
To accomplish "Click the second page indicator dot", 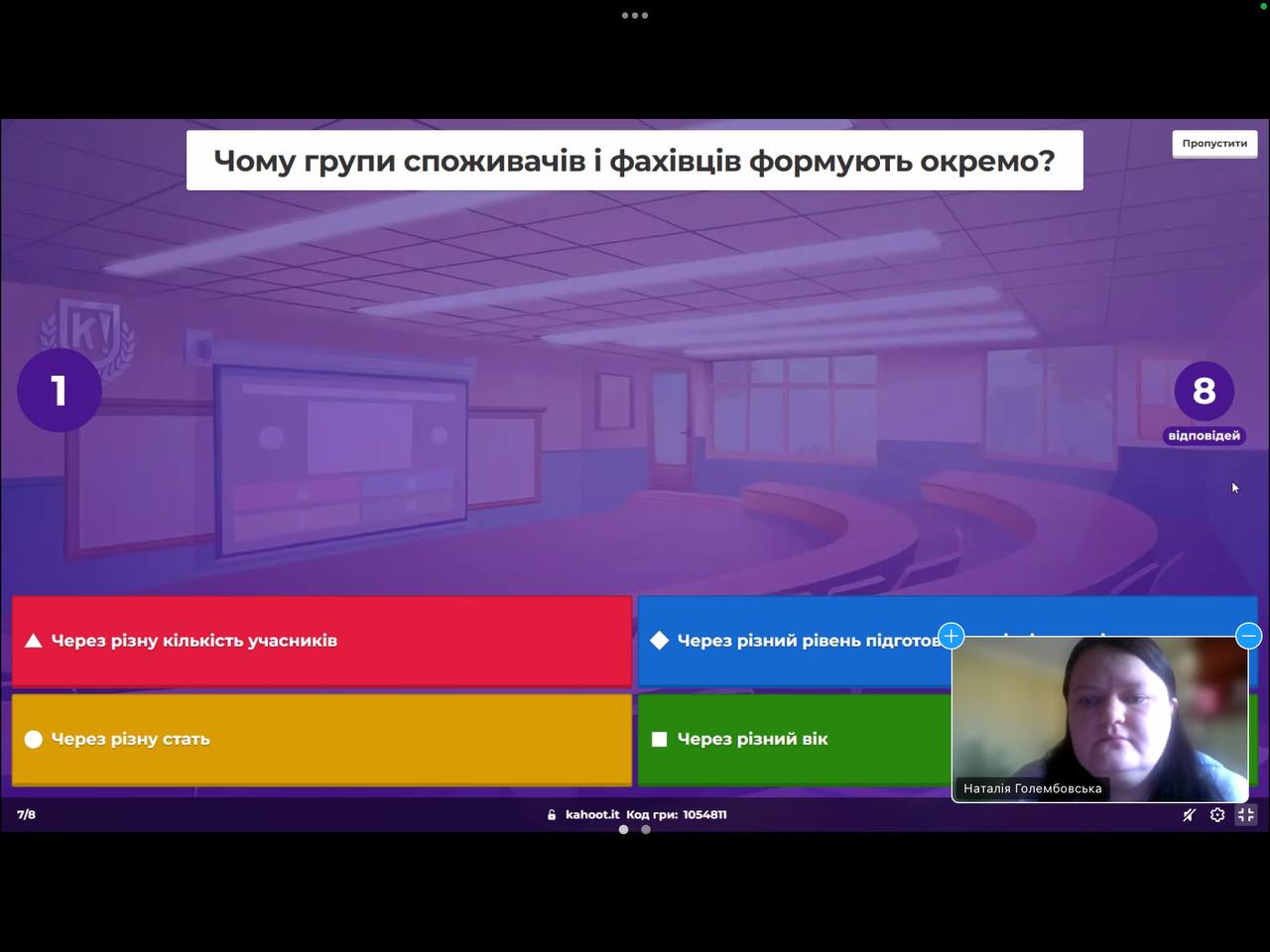I will [x=646, y=830].
